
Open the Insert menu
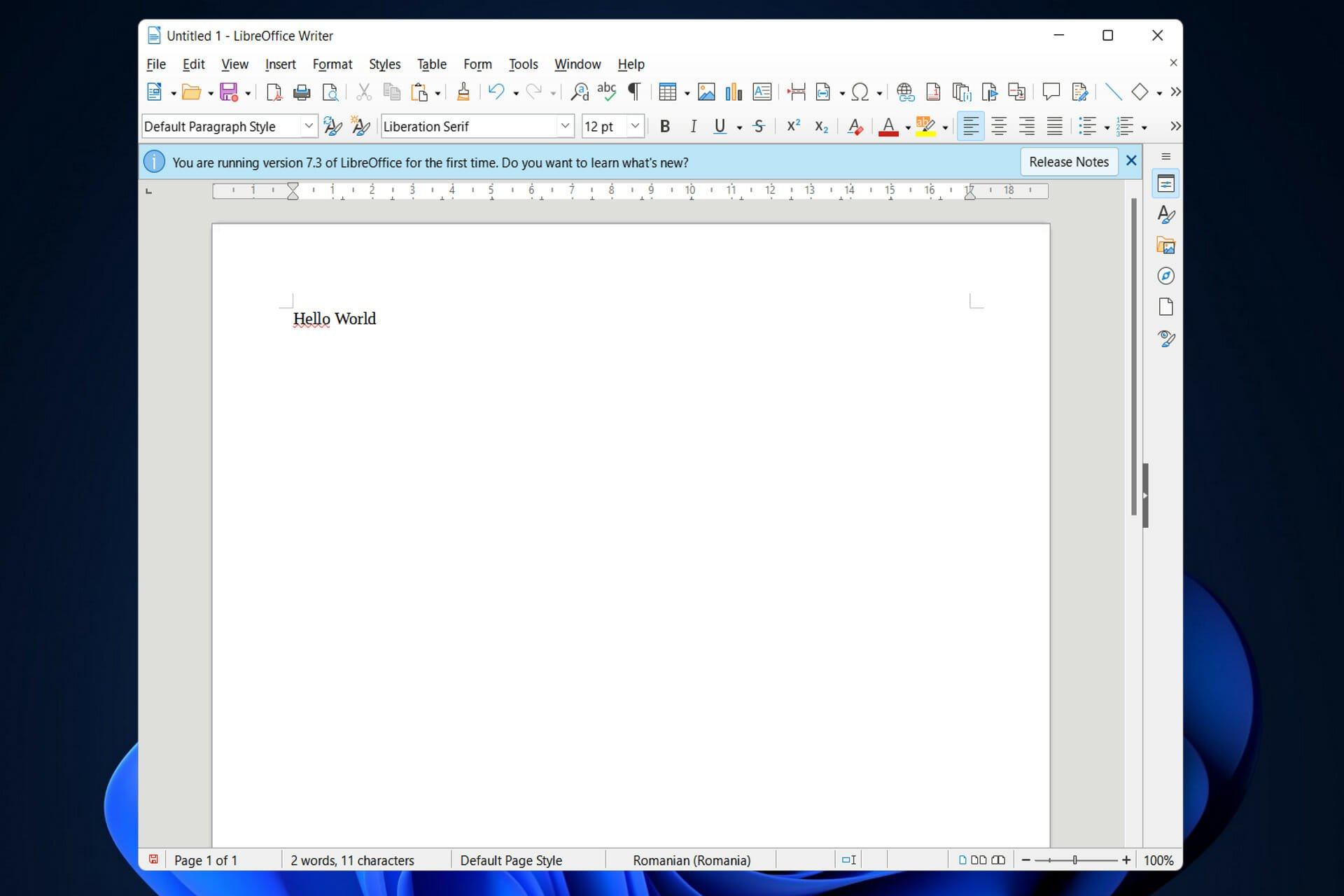point(281,64)
